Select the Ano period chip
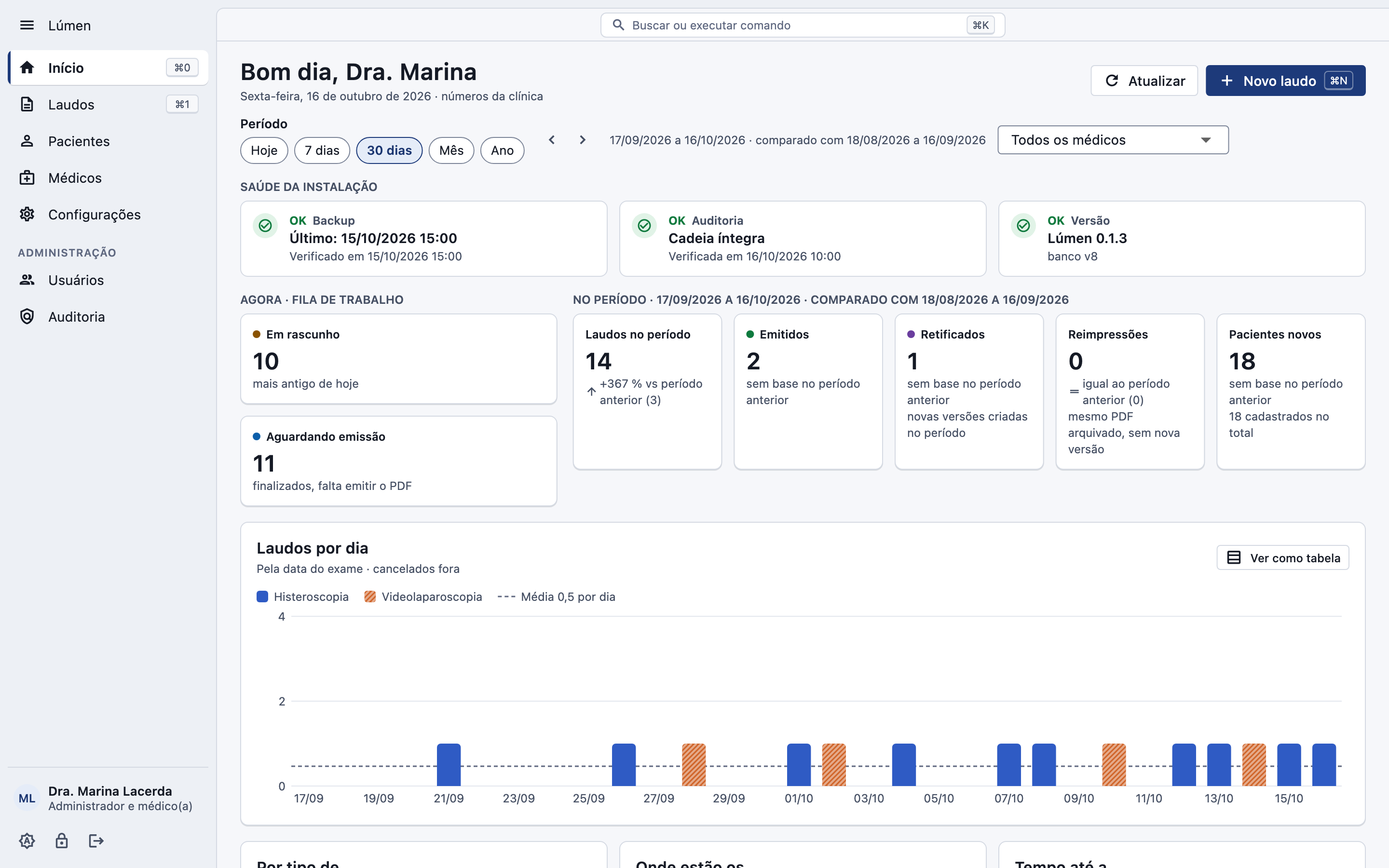The width and height of the screenshot is (1389, 868). coord(502,150)
